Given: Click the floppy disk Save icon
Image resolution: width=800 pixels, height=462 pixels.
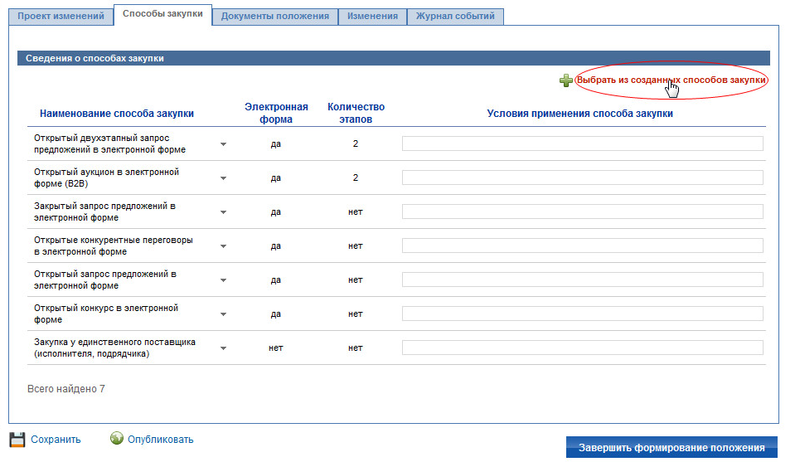Looking at the screenshot, I should point(17,439).
